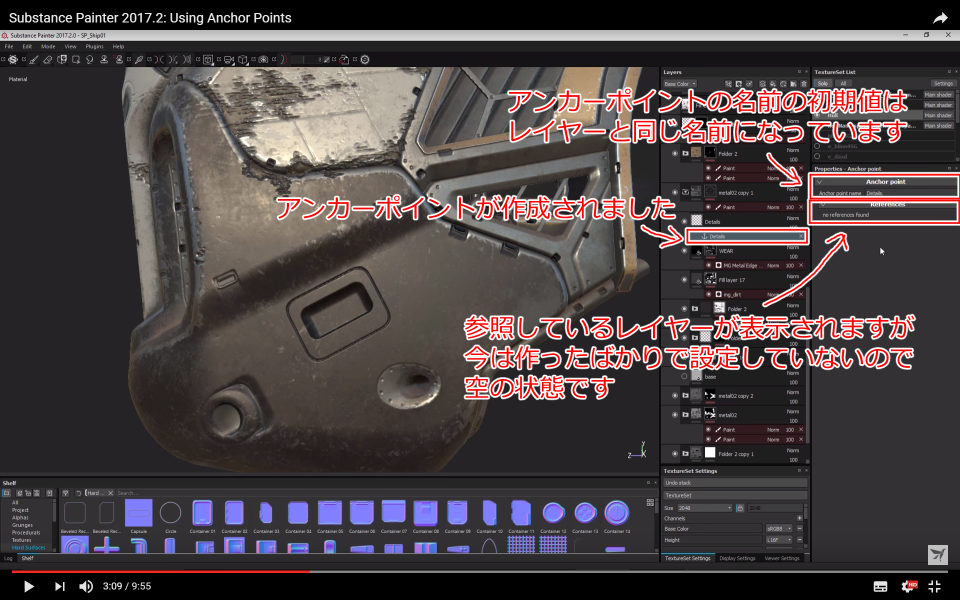Click the All button in TextureSet List
960x600 pixels.
pyautogui.click(x=843, y=84)
